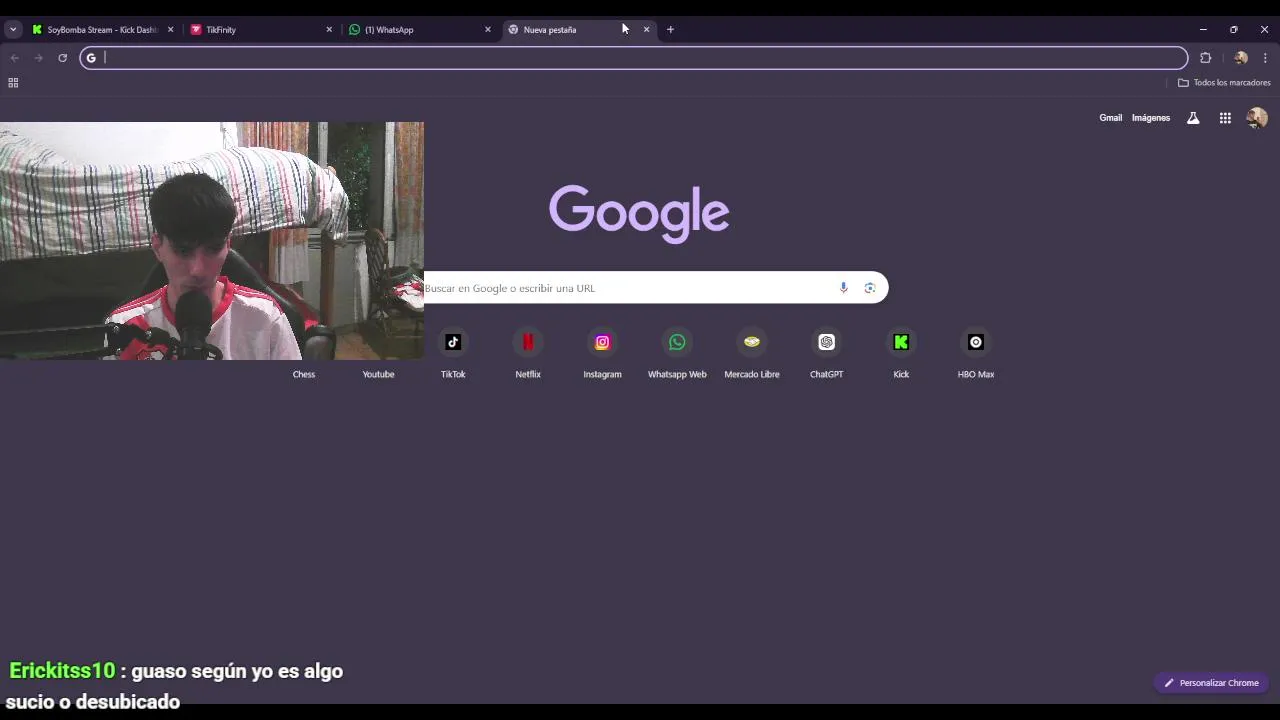The height and width of the screenshot is (720, 1280).
Task: Close the SoyBomba Stream Kick tab
Action: point(170,30)
